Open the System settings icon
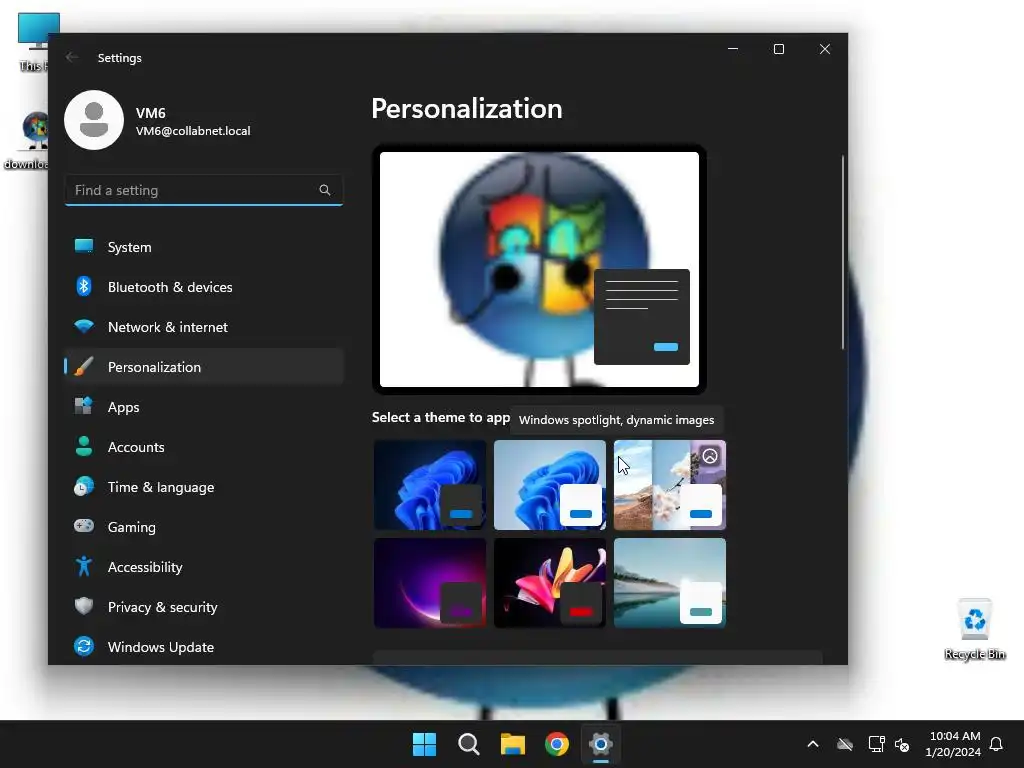 pyautogui.click(x=84, y=246)
